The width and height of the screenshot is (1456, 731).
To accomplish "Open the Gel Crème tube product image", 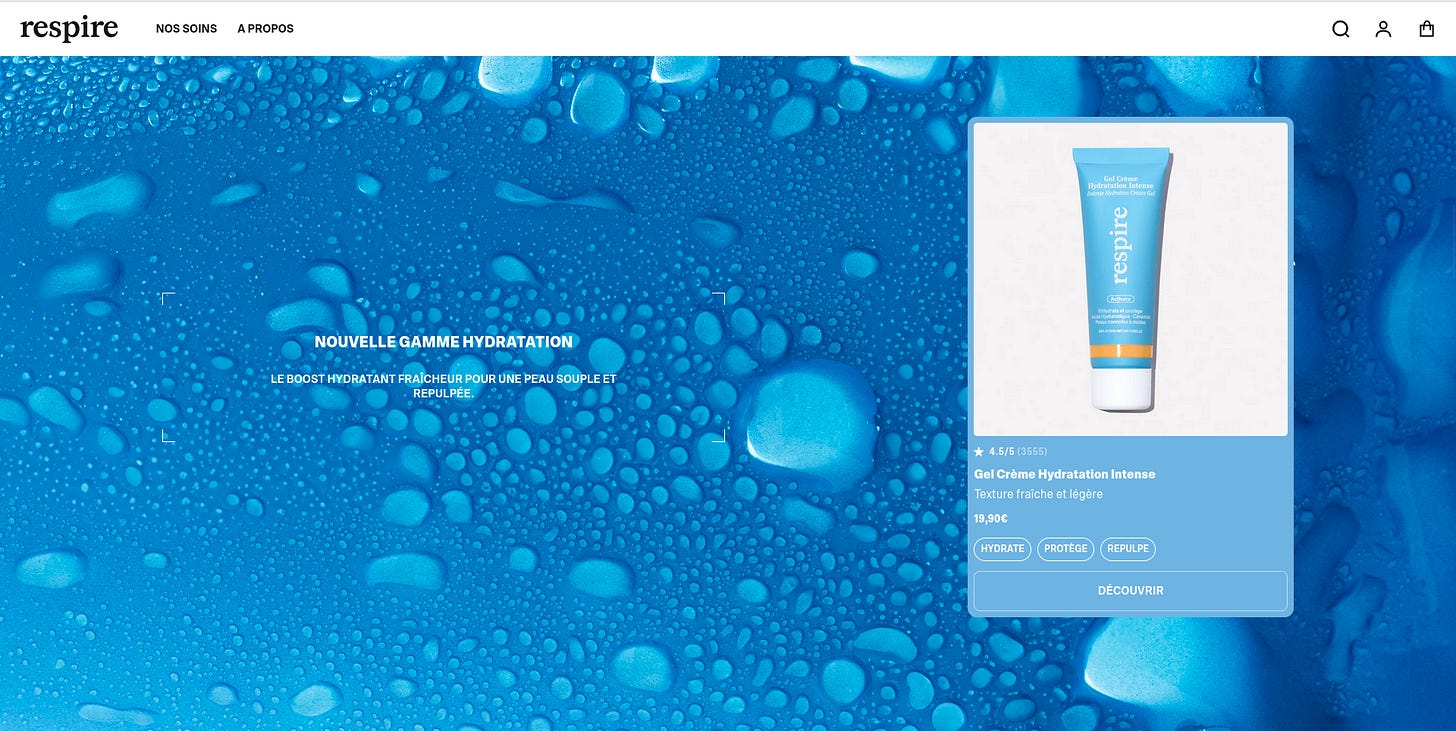I will (1130, 279).
